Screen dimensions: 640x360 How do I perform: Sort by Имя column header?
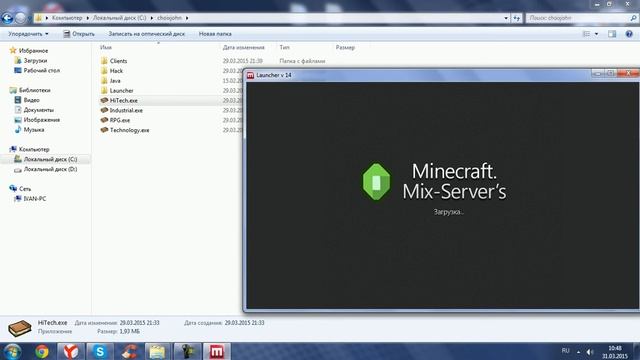tap(106, 48)
